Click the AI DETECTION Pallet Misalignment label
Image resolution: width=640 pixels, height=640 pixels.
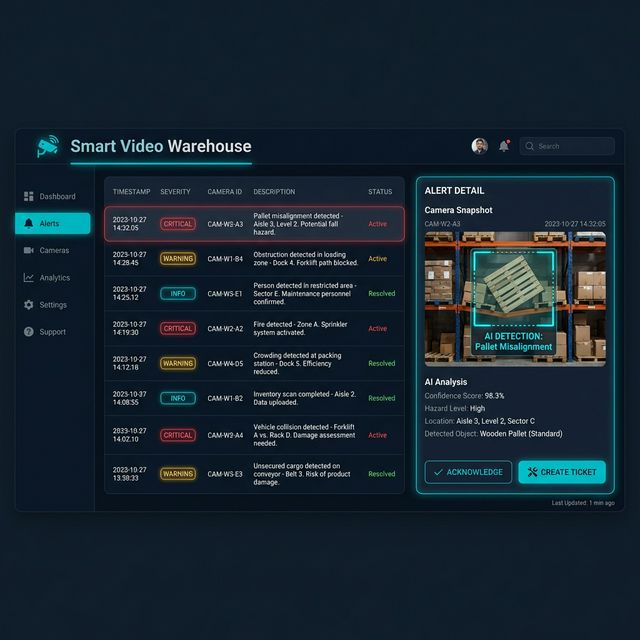click(513, 342)
